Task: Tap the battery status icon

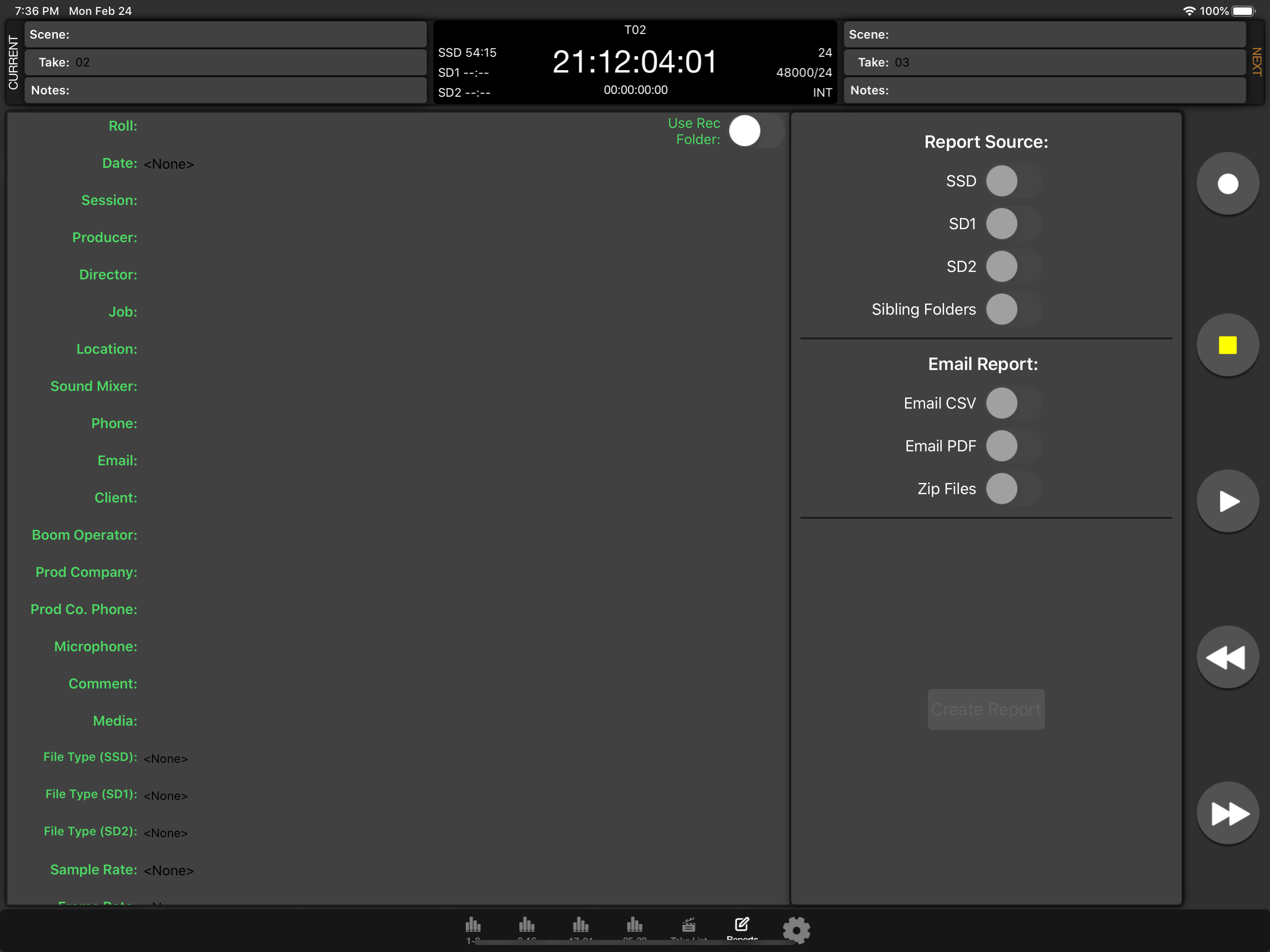Action: (x=1244, y=11)
